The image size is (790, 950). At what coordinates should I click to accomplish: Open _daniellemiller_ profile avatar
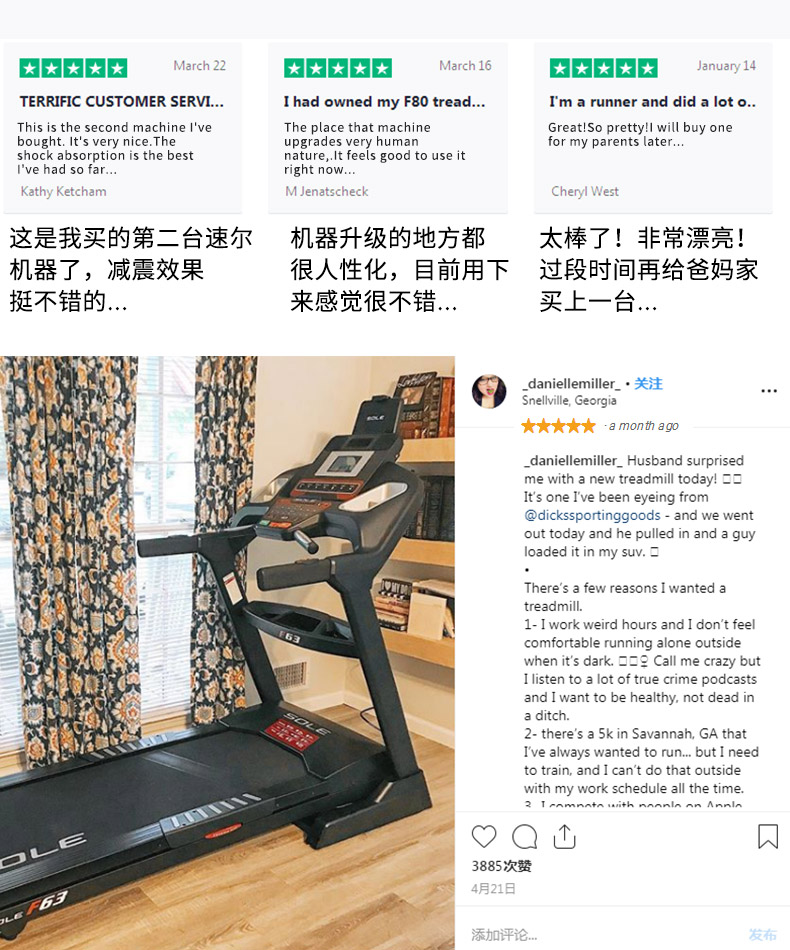(x=489, y=391)
